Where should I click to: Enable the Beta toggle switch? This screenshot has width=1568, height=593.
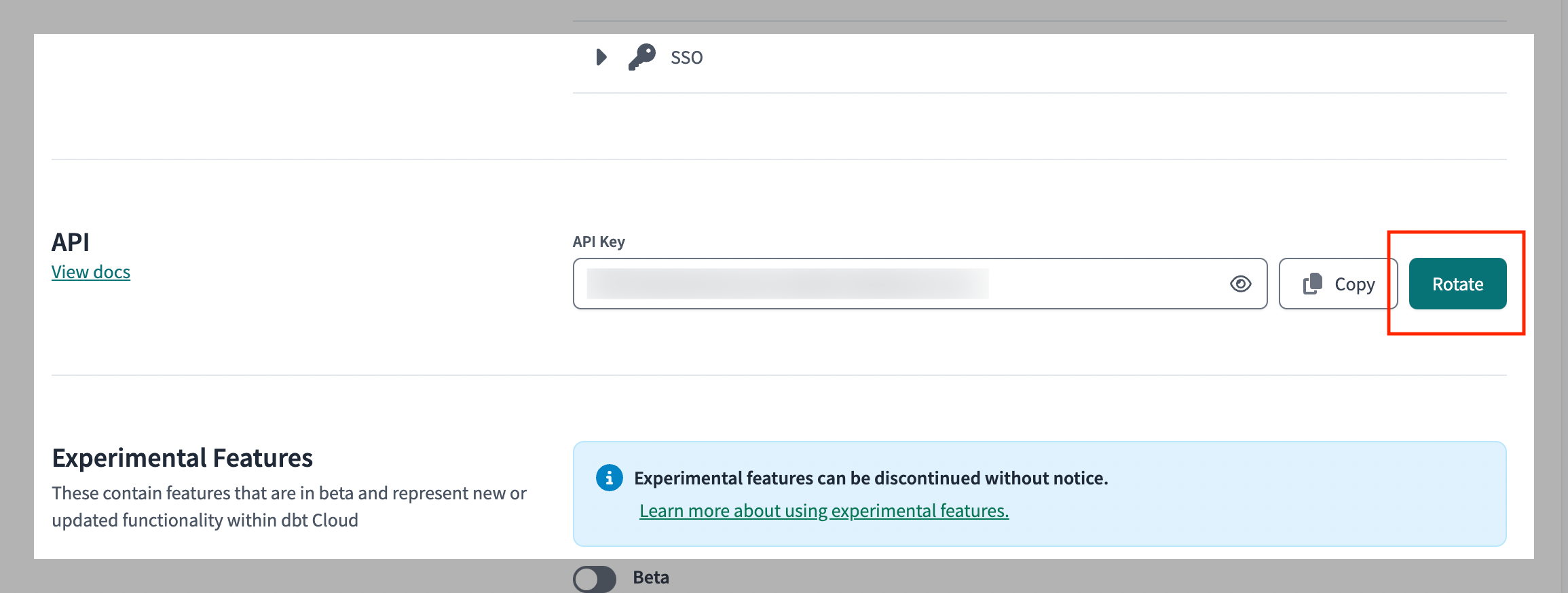coord(594,579)
